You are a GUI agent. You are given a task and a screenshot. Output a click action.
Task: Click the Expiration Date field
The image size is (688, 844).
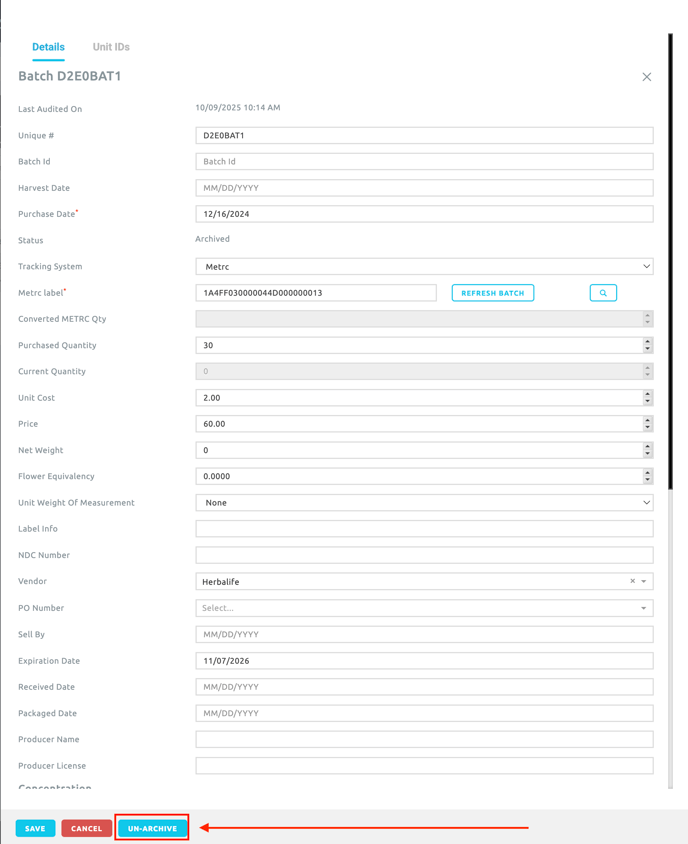pos(424,661)
